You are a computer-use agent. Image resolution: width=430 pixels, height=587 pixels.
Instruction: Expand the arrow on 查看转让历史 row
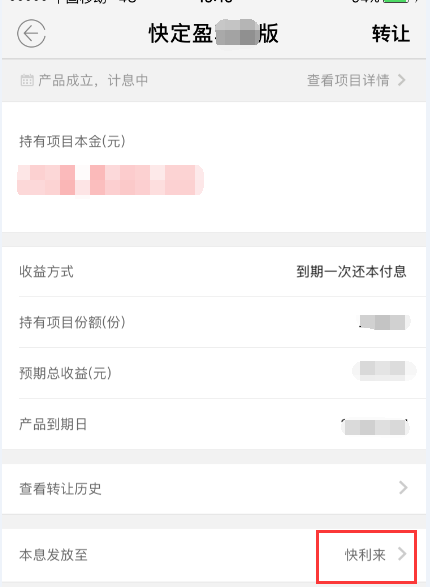click(x=403, y=488)
